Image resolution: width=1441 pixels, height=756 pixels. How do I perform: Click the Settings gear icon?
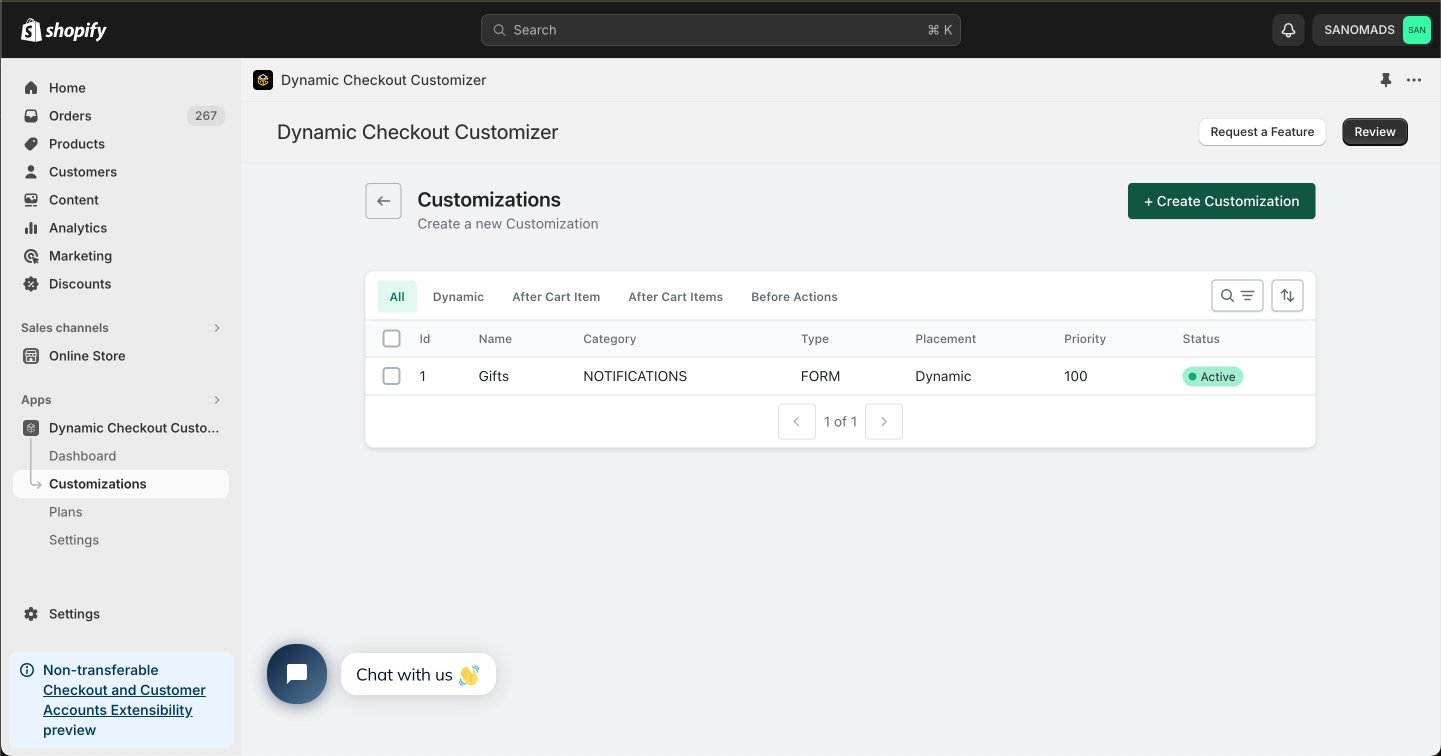click(31, 614)
